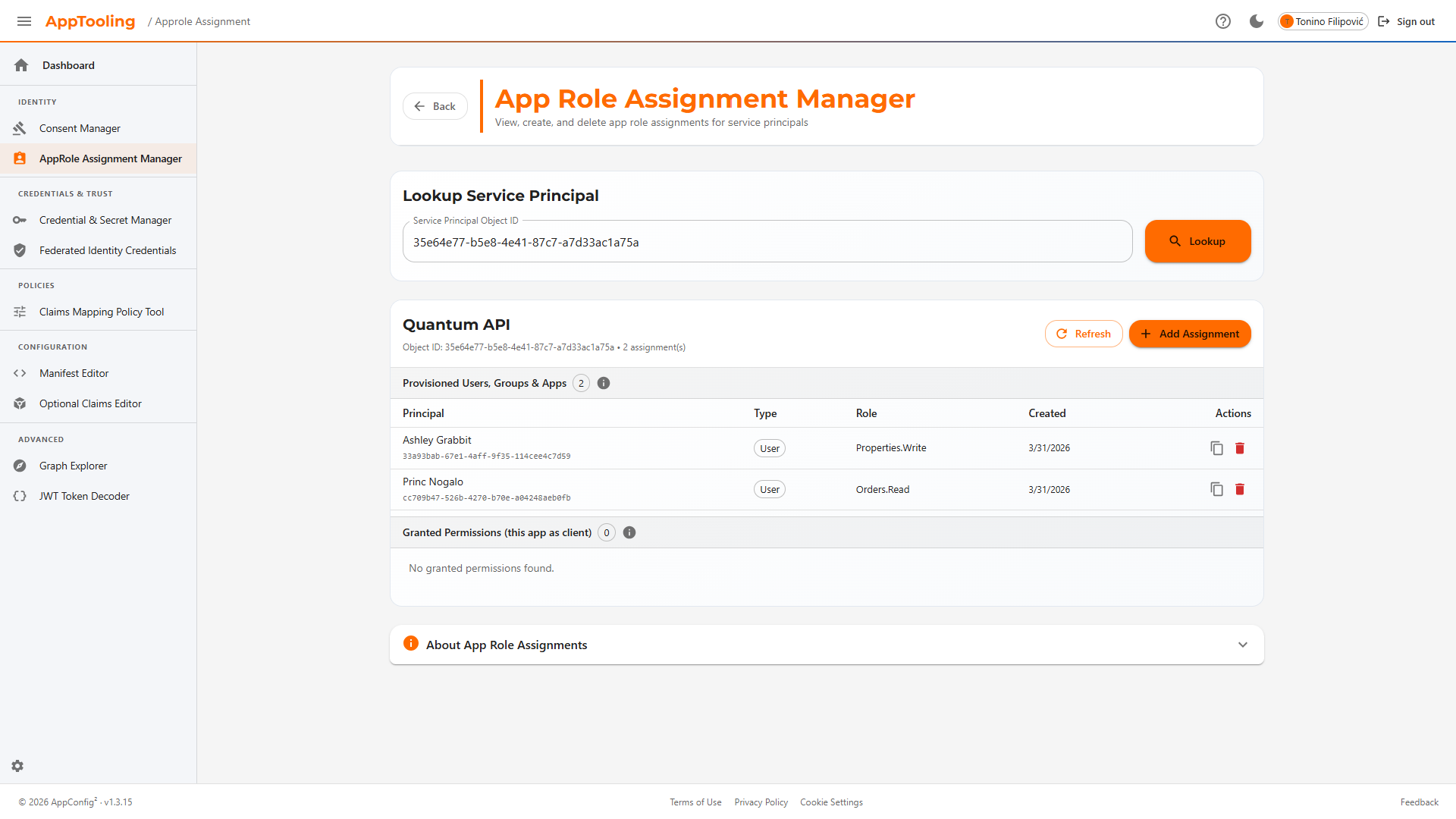This screenshot has width=1456, height=819.
Task: Click the Refresh button
Action: coord(1083,334)
